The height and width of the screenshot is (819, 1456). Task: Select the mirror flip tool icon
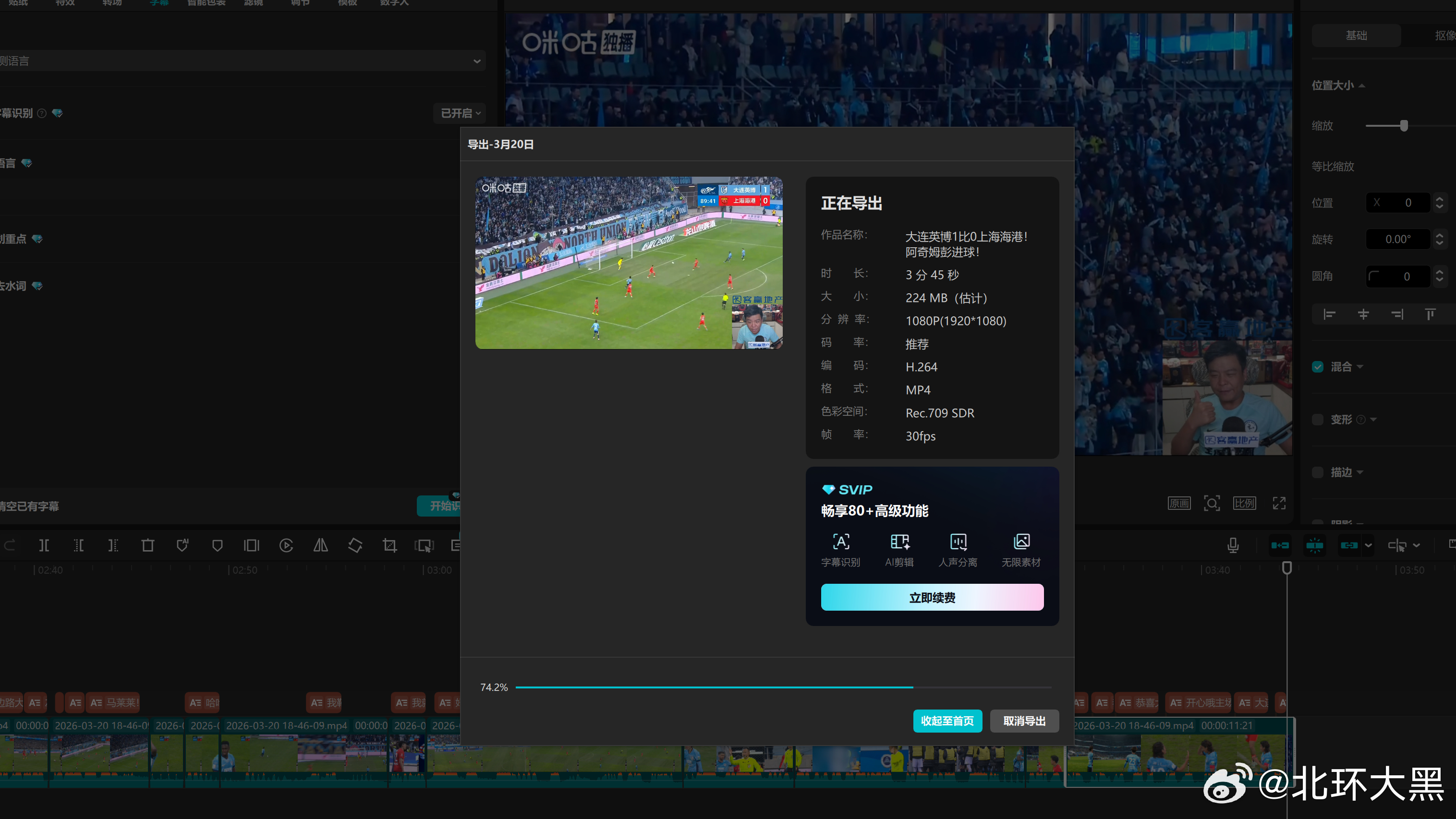[x=320, y=545]
